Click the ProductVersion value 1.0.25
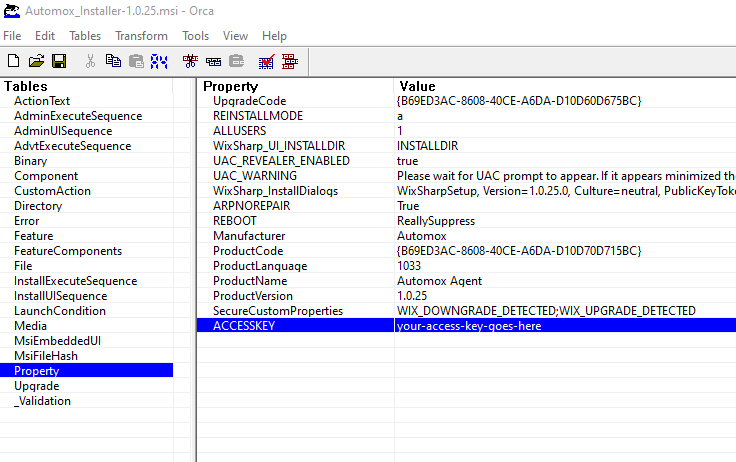This screenshot has height=462, width=736. [x=412, y=296]
